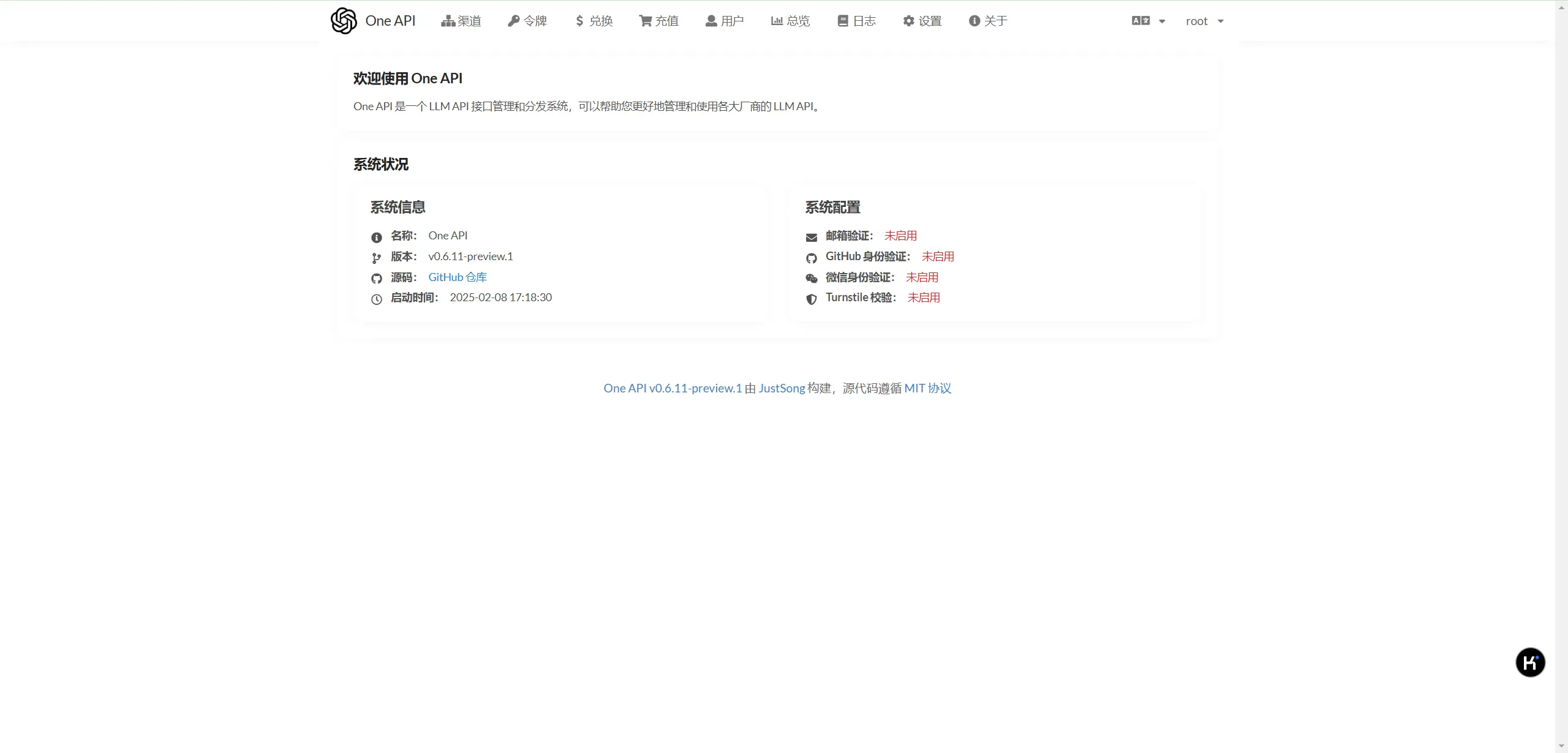Click the 系统状况 heading
Image resolution: width=1568 pixels, height=753 pixels.
[x=381, y=164]
